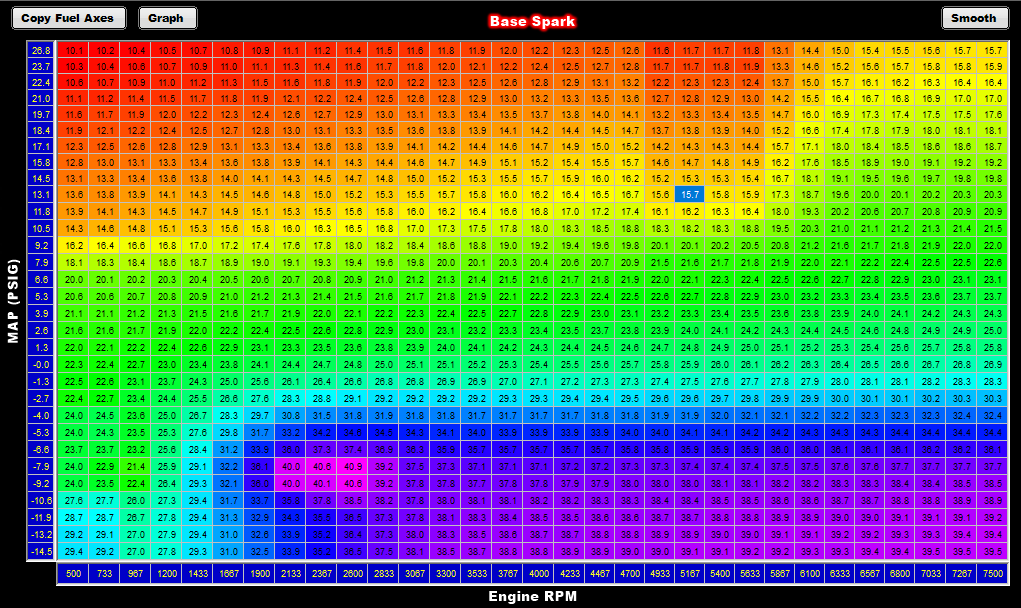Select the 7500 RPM axis cell
The height and width of the screenshot is (608, 1021).
[993, 575]
